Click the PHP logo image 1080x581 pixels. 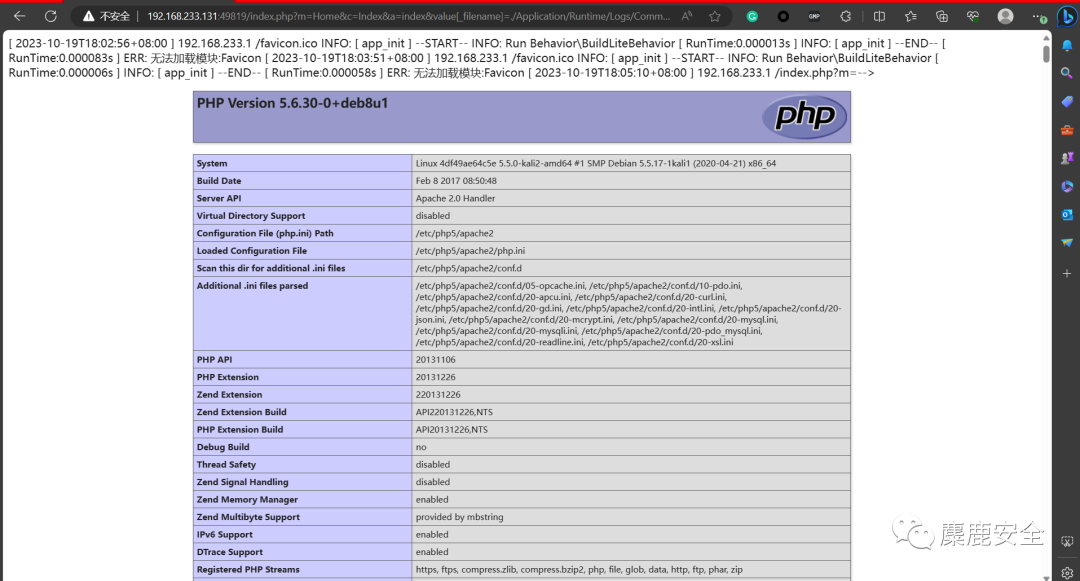804,116
